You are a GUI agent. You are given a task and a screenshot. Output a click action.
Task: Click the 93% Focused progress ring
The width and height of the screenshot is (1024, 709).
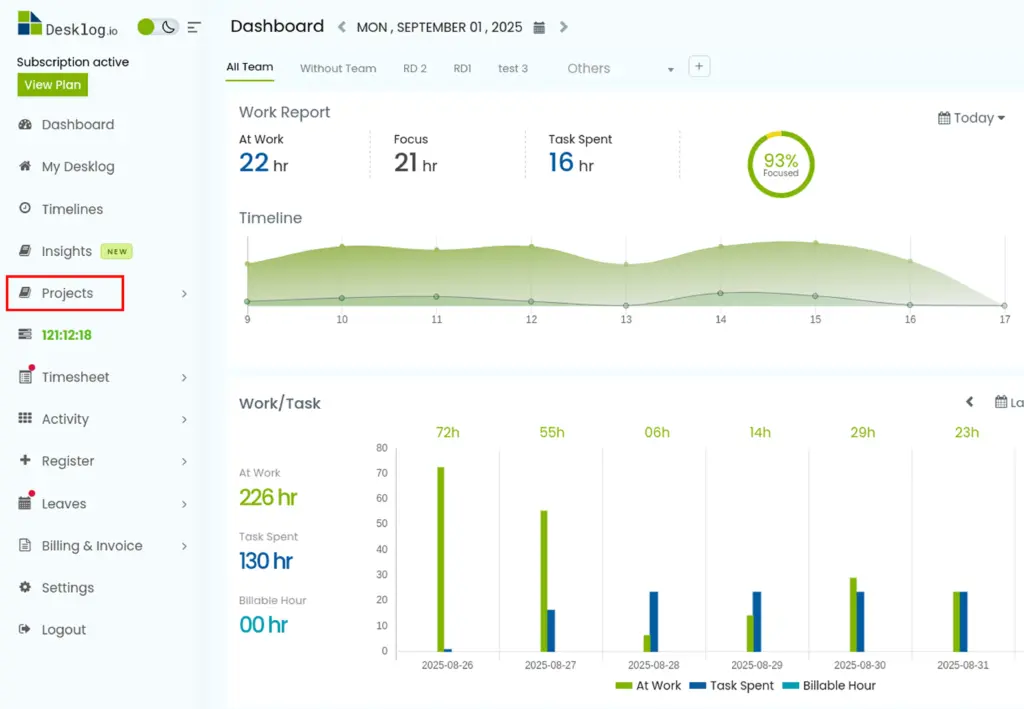[x=780, y=165]
